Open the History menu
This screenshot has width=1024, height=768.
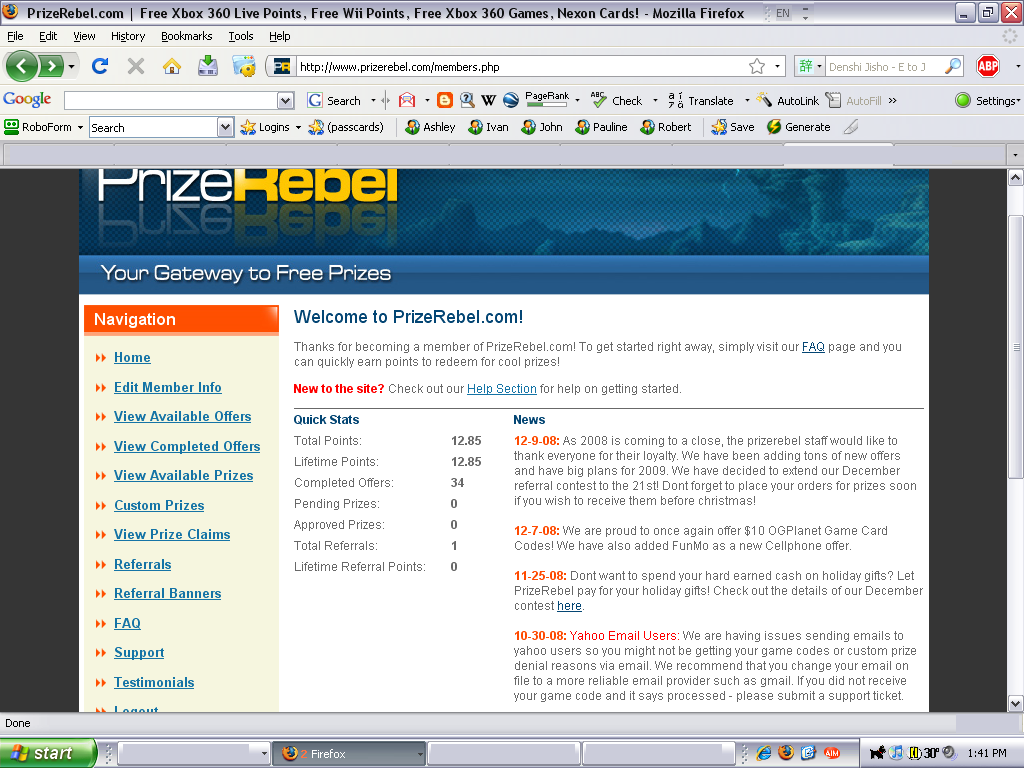pos(128,36)
